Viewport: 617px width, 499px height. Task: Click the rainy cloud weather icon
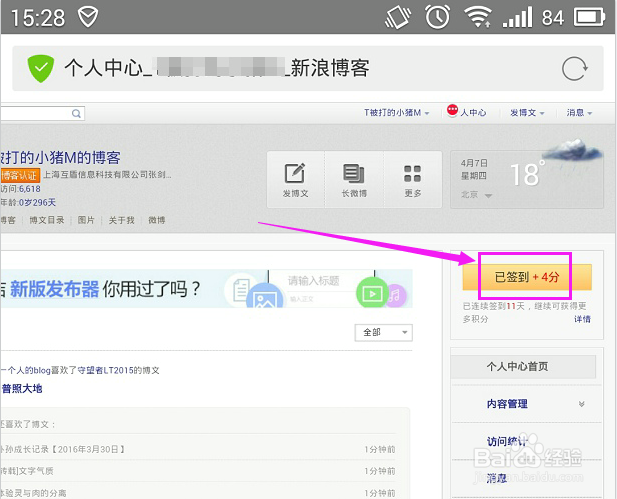pos(573,152)
